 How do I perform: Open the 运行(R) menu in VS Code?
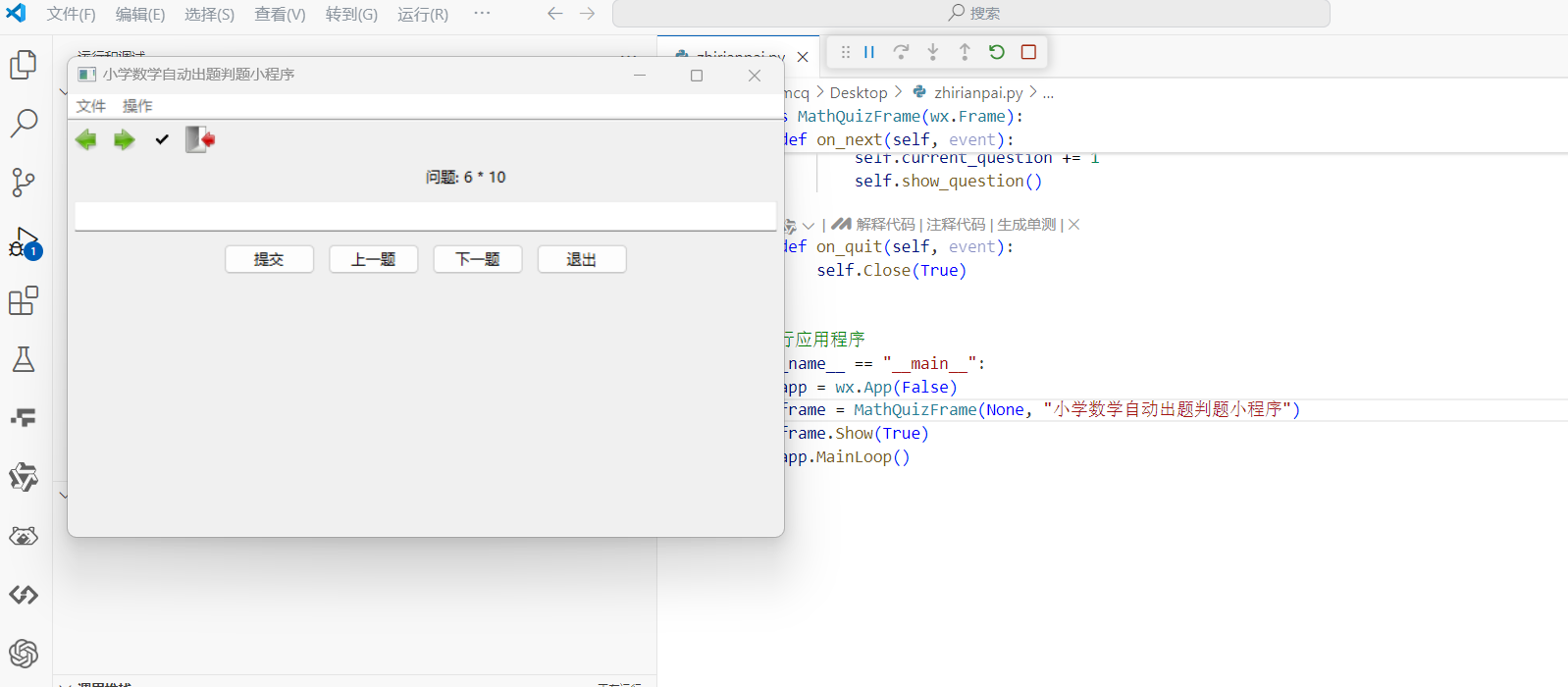point(423,14)
